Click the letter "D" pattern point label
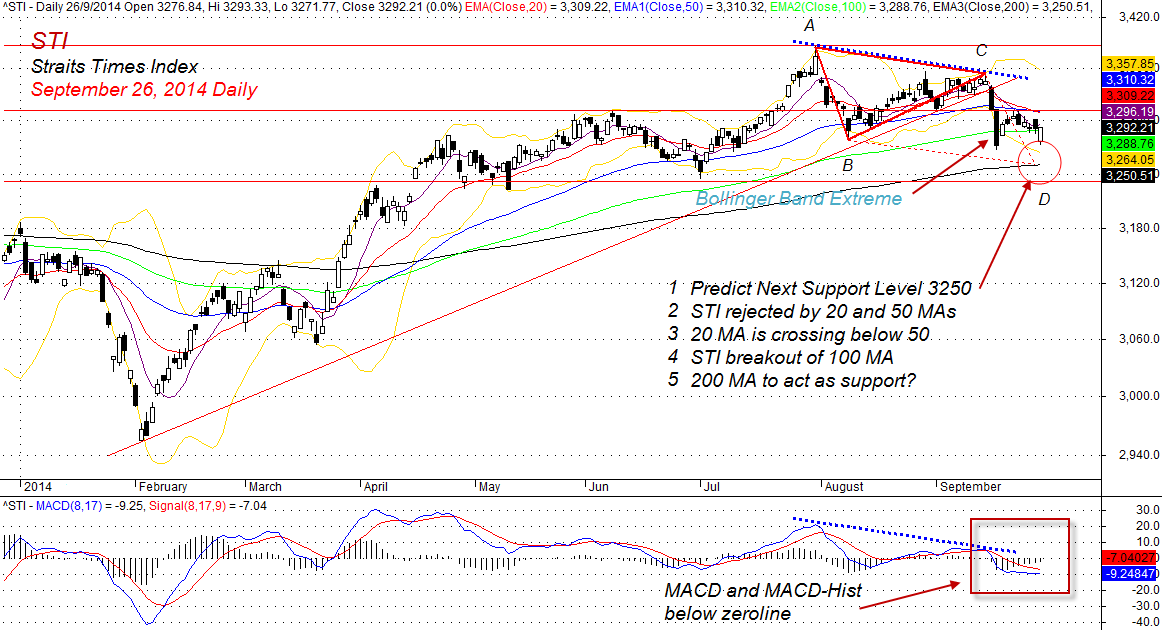1162x630 pixels. [1044, 199]
